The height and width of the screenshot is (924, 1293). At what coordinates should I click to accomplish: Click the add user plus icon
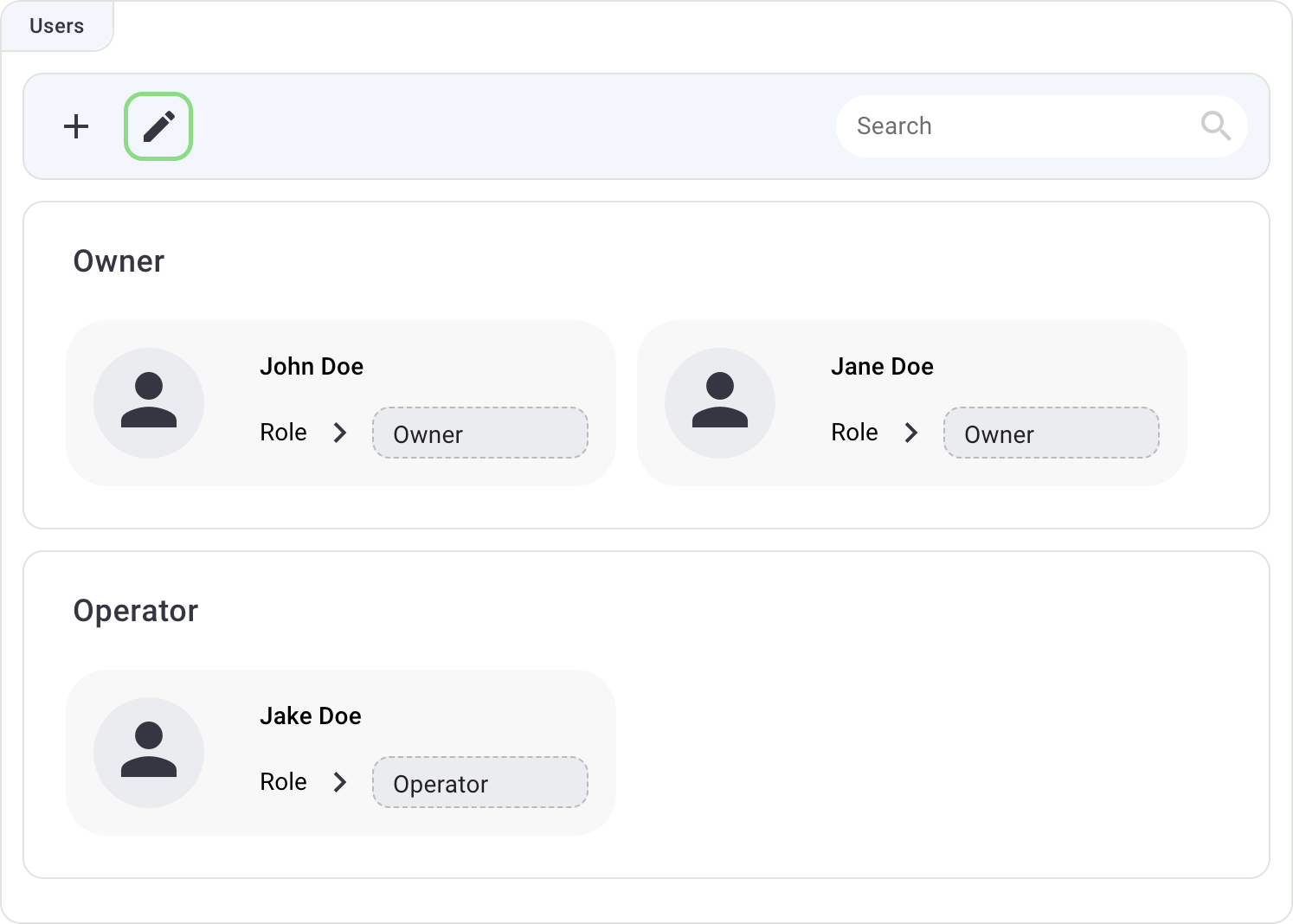click(x=76, y=126)
